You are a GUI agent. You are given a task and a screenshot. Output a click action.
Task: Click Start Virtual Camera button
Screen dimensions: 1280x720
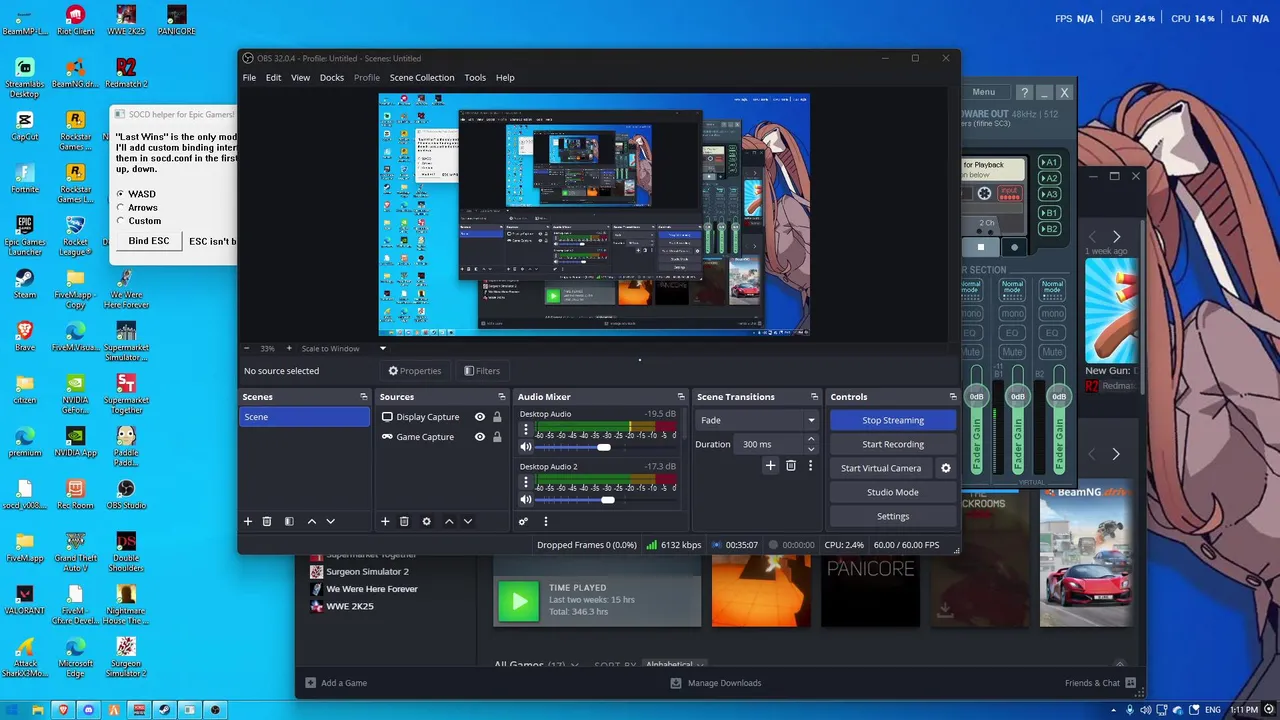[881, 468]
